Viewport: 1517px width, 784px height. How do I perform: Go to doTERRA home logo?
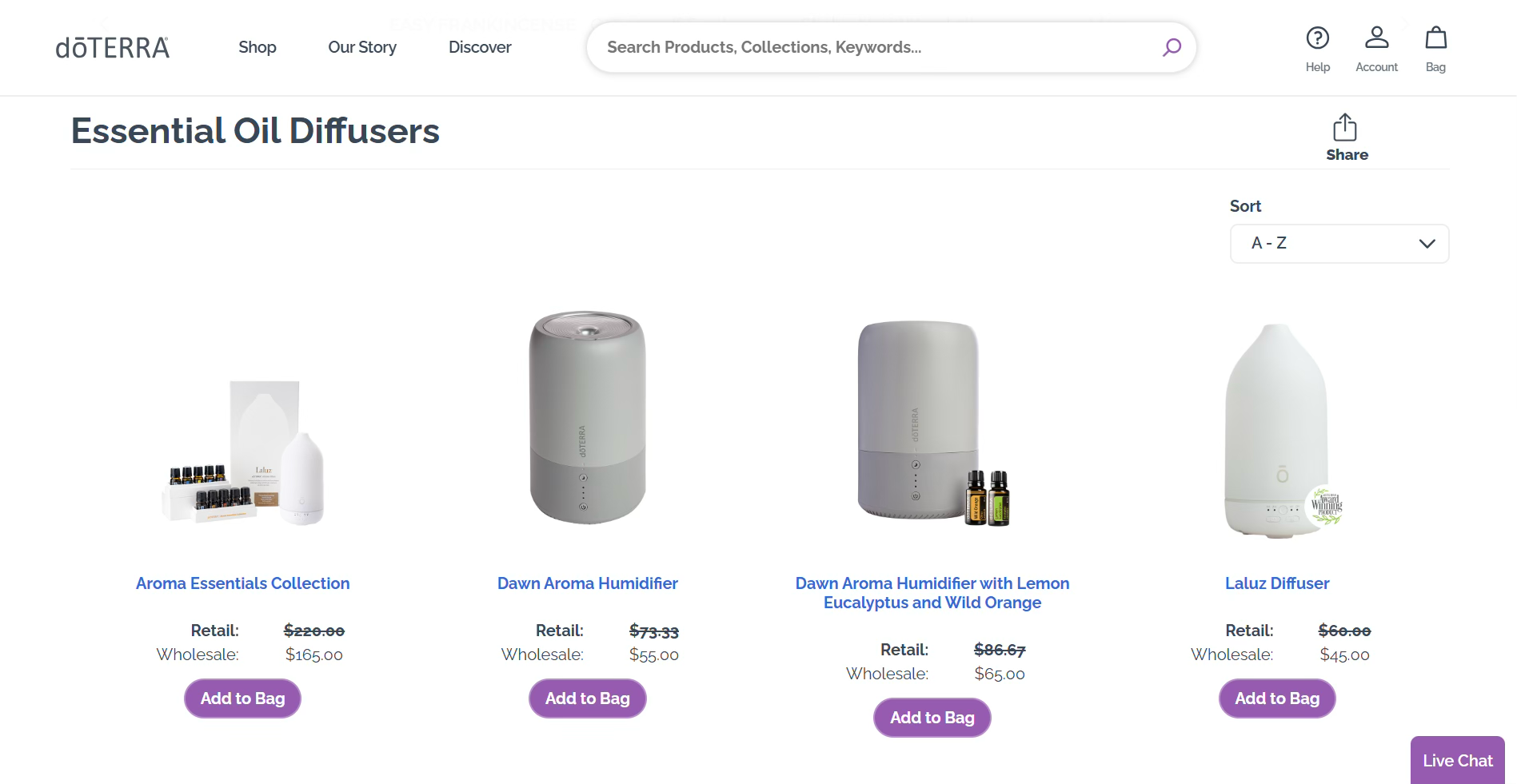(113, 48)
